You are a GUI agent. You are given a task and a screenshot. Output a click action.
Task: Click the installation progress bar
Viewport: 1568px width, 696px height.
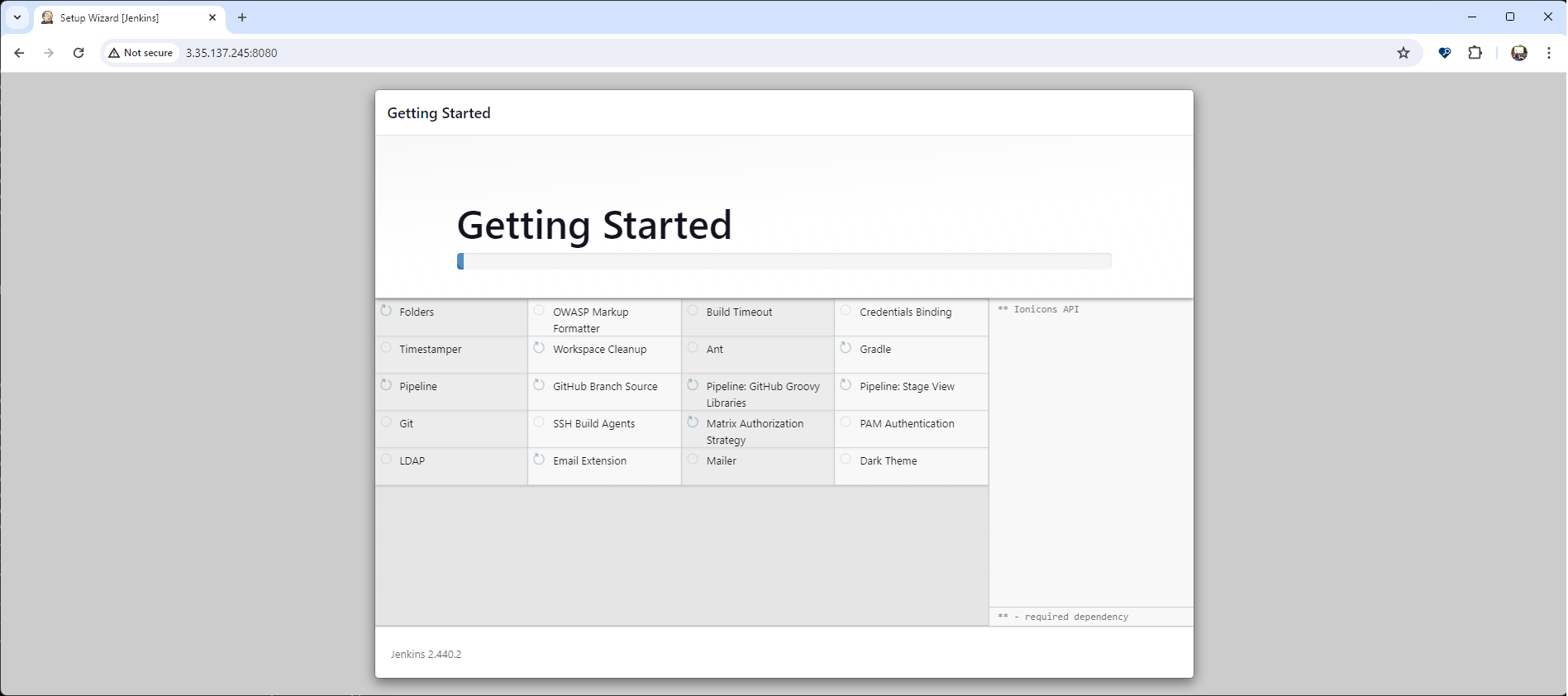pyautogui.click(x=784, y=261)
